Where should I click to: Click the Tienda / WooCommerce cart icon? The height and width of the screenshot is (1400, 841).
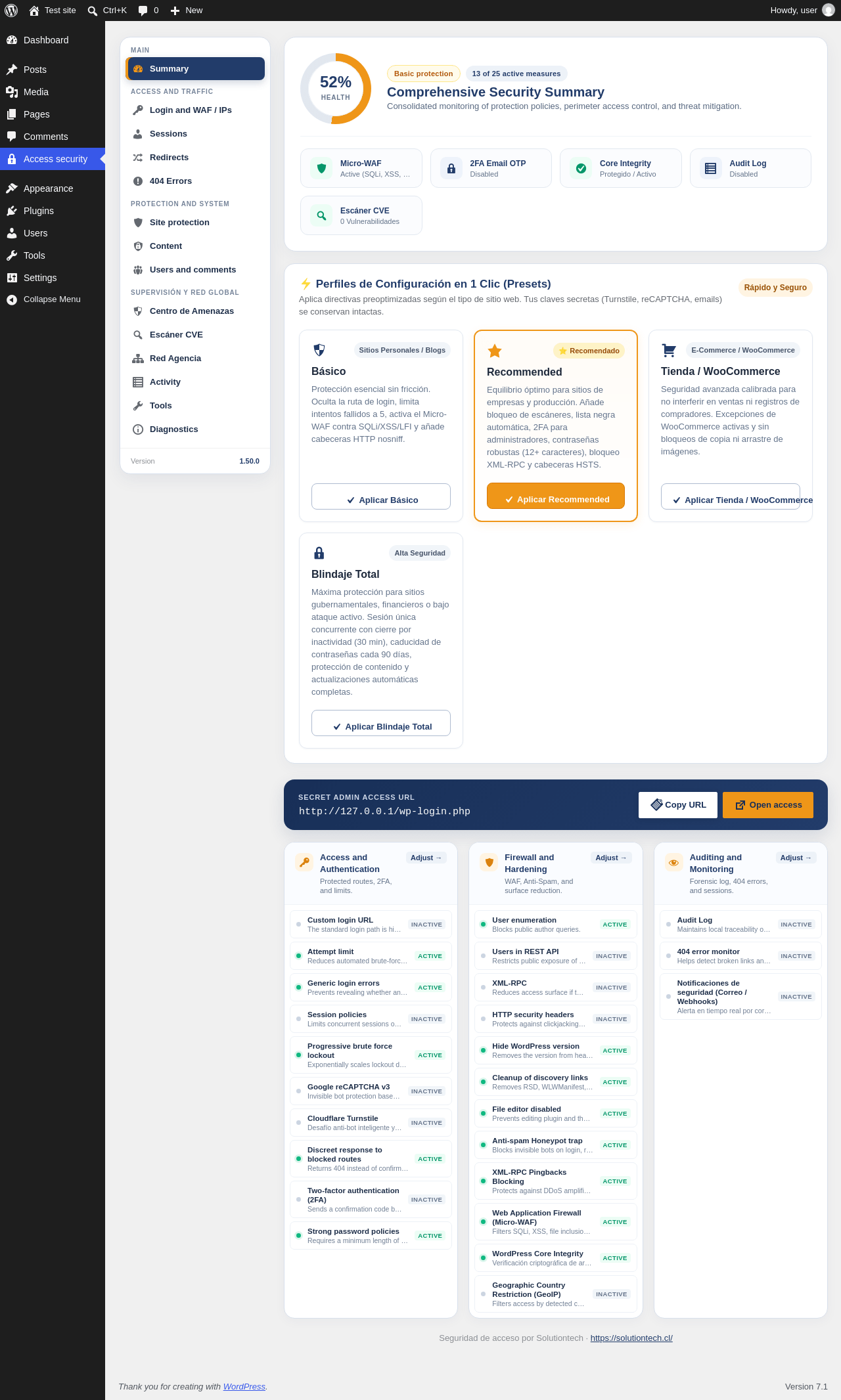(669, 350)
